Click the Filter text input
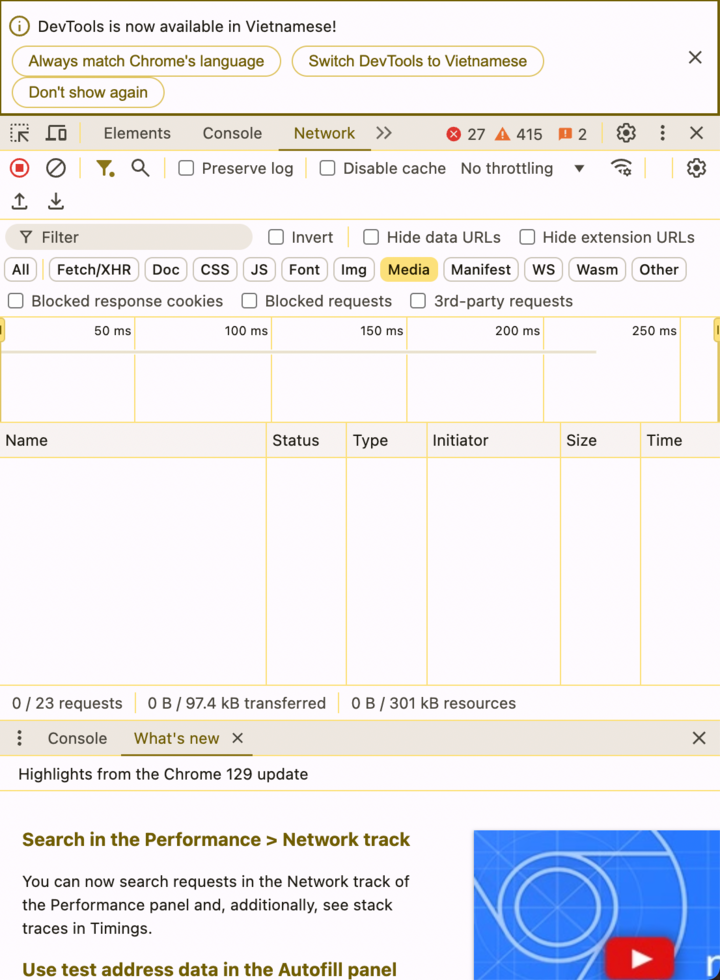The width and height of the screenshot is (720, 980). tap(129, 238)
